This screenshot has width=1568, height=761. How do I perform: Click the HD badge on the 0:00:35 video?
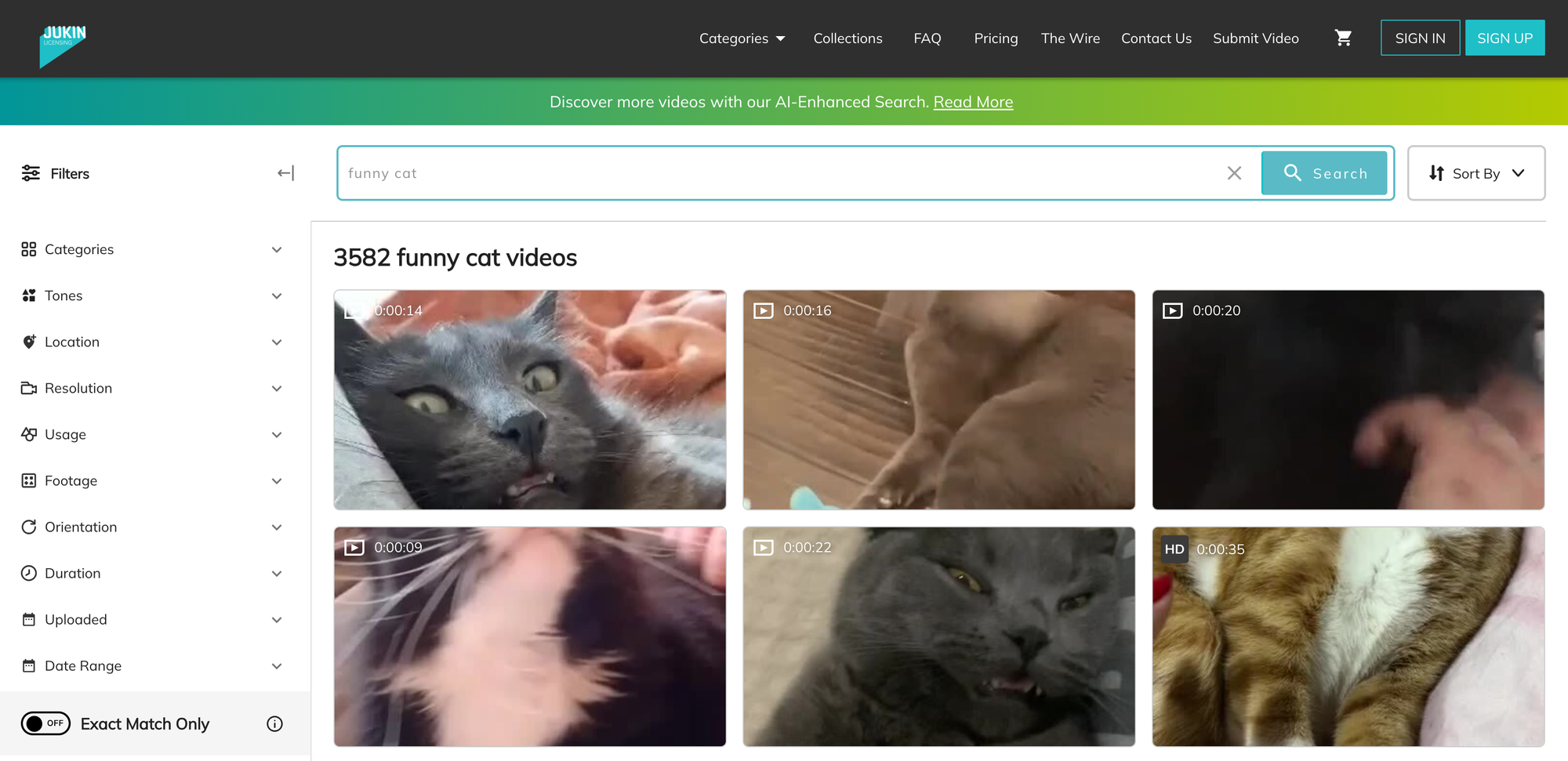coord(1174,549)
